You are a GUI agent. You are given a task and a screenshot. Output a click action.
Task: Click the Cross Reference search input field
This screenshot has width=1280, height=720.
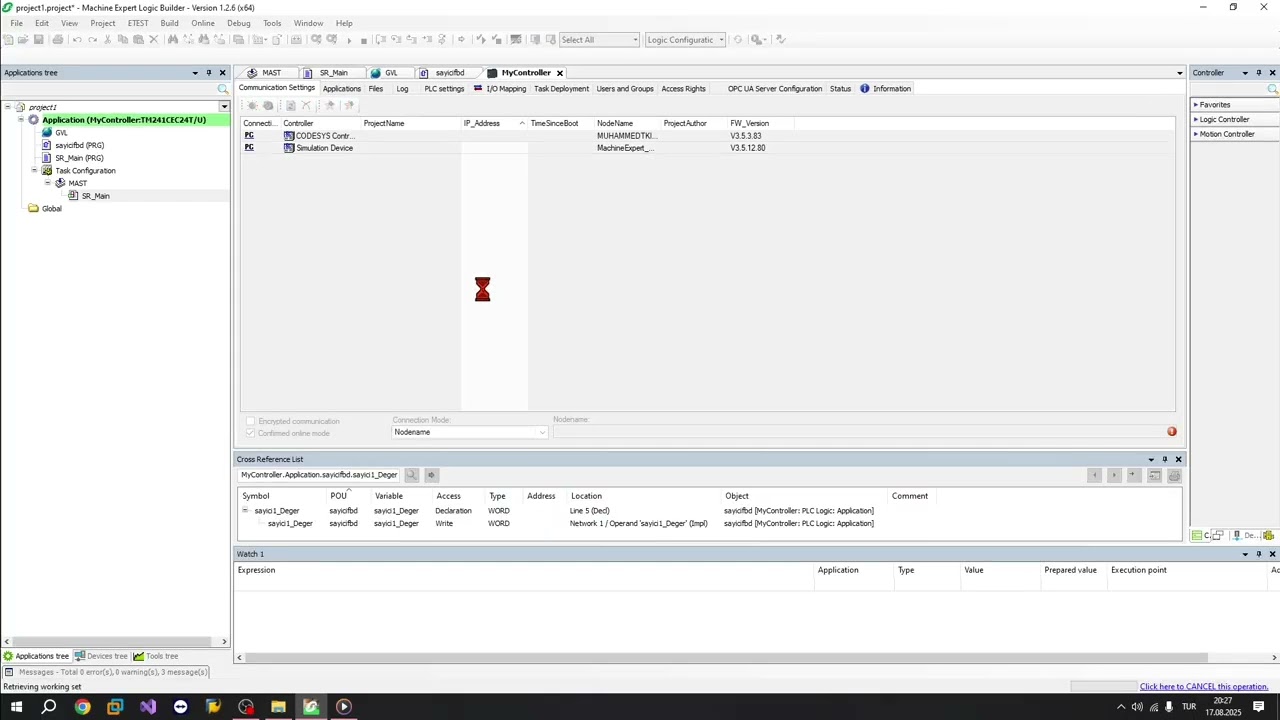point(319,475)
